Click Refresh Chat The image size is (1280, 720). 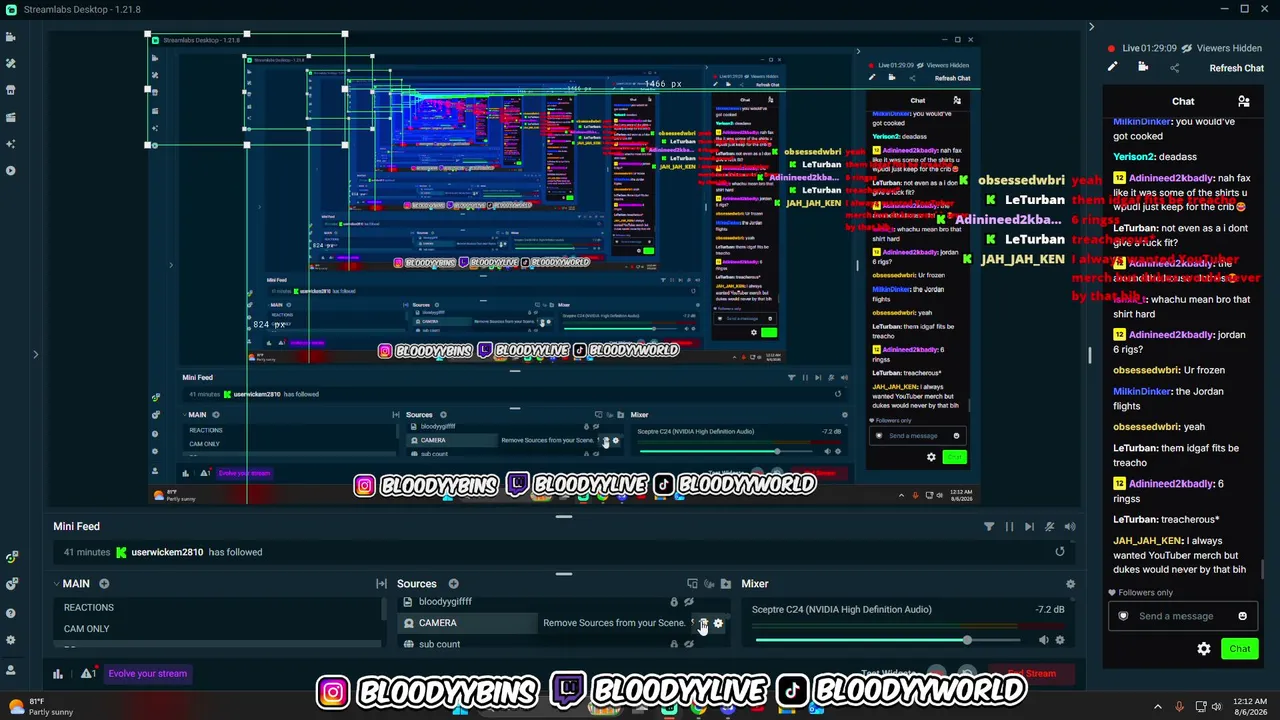1237,68
